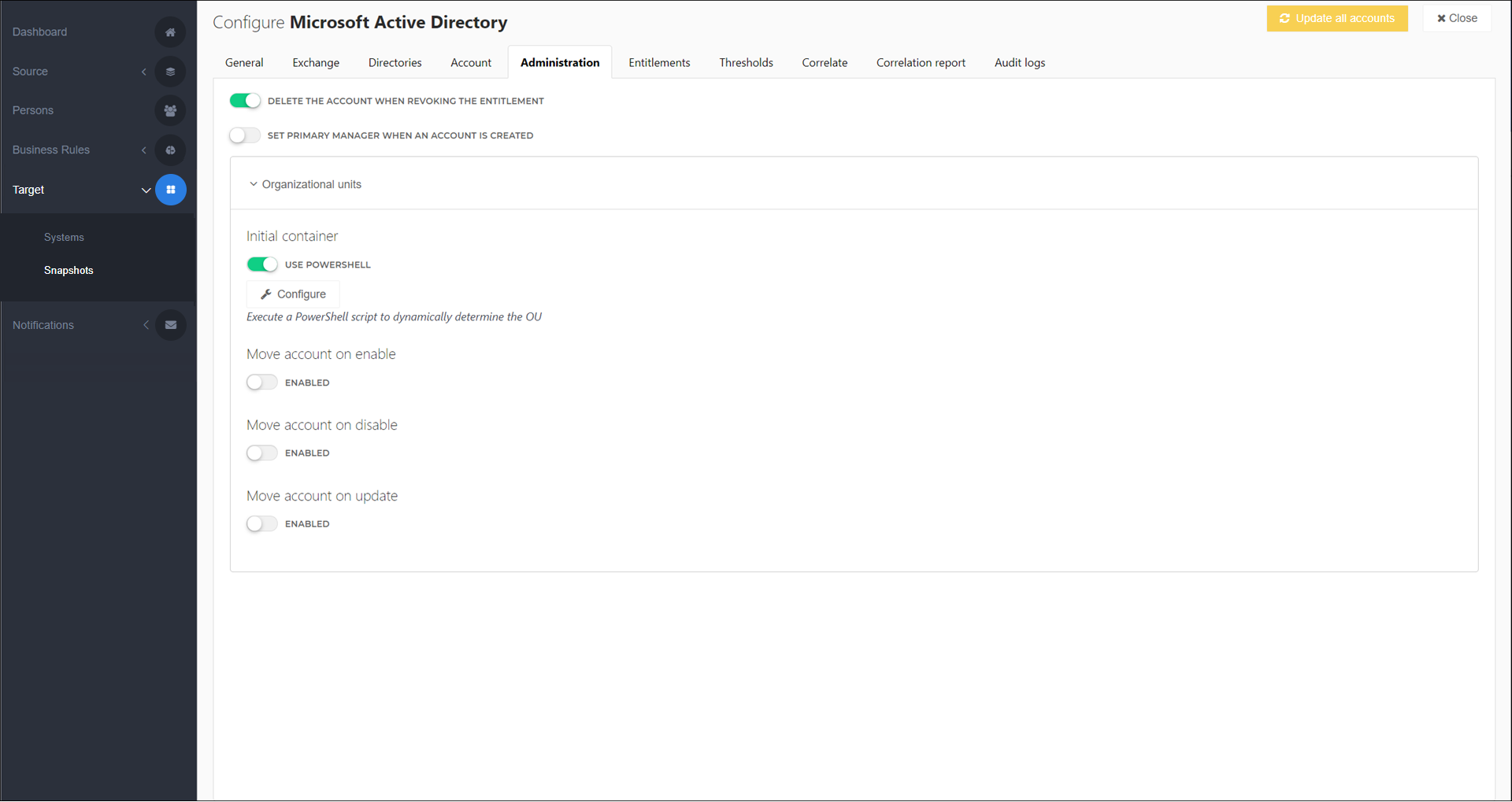Click the Business Rules icon
1512x802 pixels.
coord(170,150)
